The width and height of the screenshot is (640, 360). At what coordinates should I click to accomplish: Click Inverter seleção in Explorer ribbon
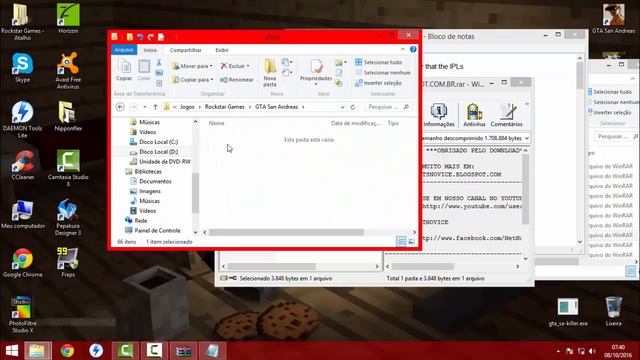pyautogui.click(x=378, y=83)
